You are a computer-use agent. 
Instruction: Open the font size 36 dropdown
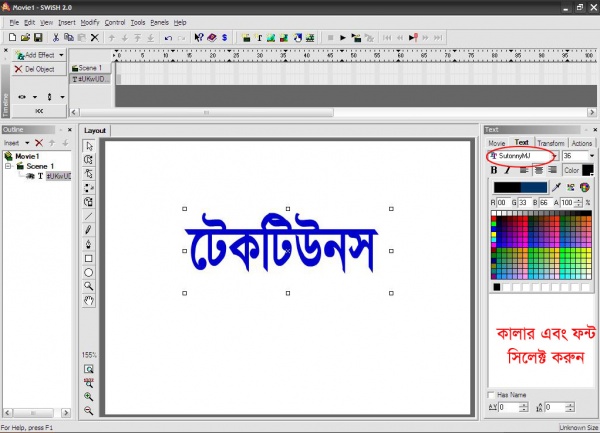pos(592,156)
